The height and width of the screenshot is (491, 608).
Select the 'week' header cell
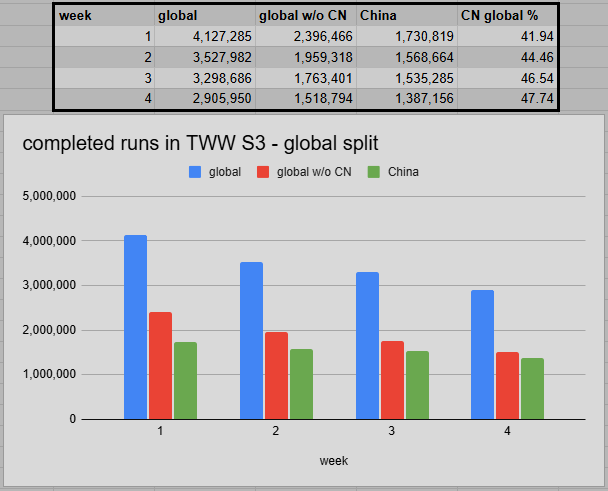(104, 16)
